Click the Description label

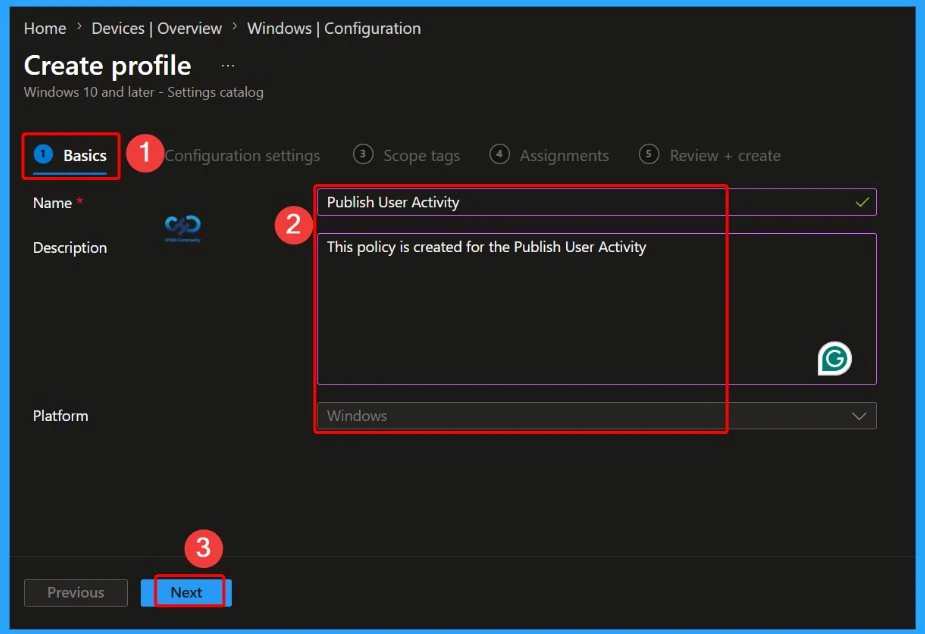pos(70,248)
